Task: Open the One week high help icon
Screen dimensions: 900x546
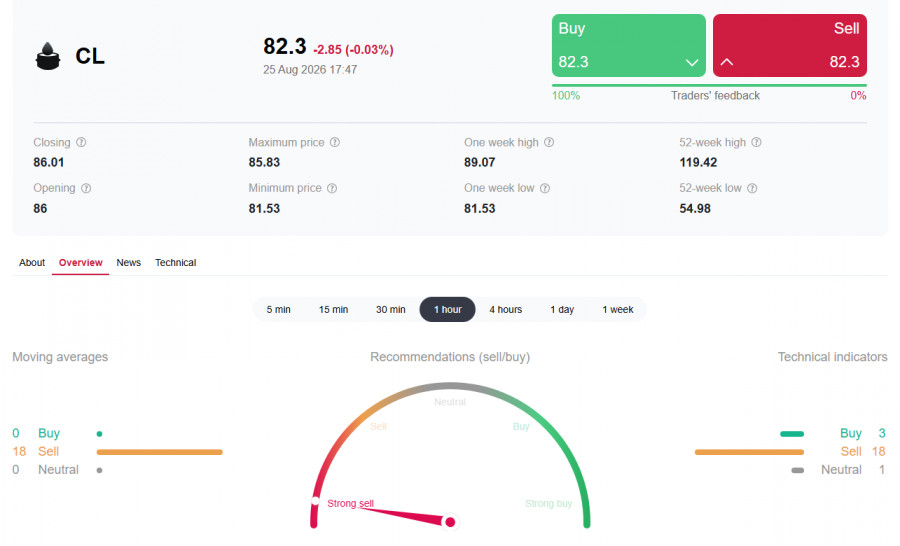Action: click(x=549, y=142)
